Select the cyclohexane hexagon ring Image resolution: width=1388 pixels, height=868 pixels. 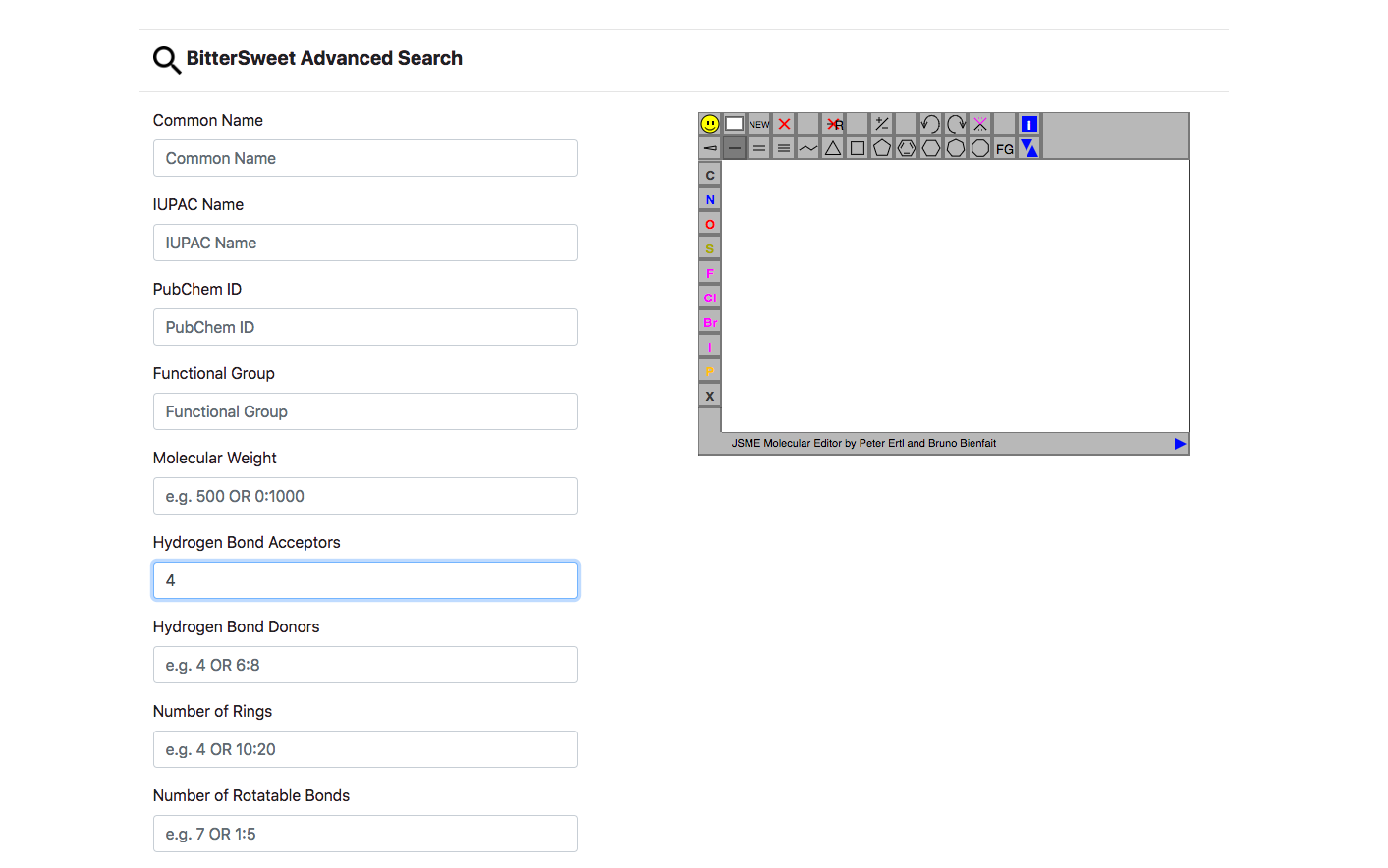(931, 148)
